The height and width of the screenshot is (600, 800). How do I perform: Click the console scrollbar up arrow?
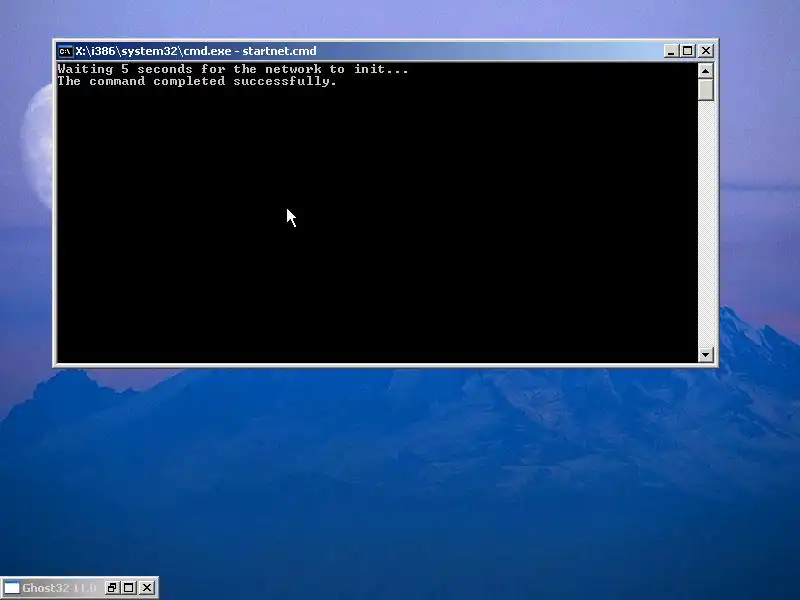pyautogui.click(x=706, y=71)
